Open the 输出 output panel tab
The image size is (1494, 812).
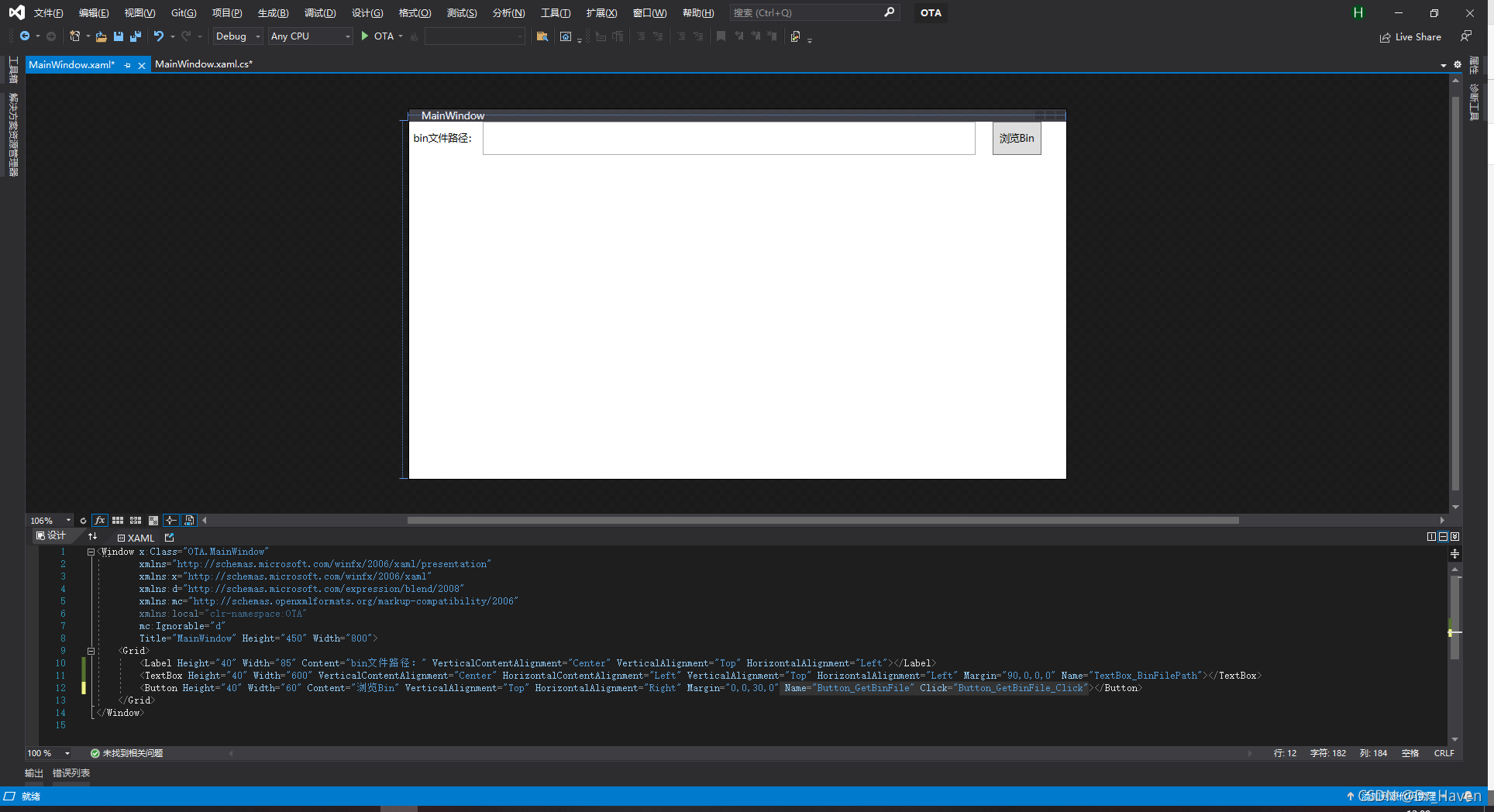tap(34, 773)
